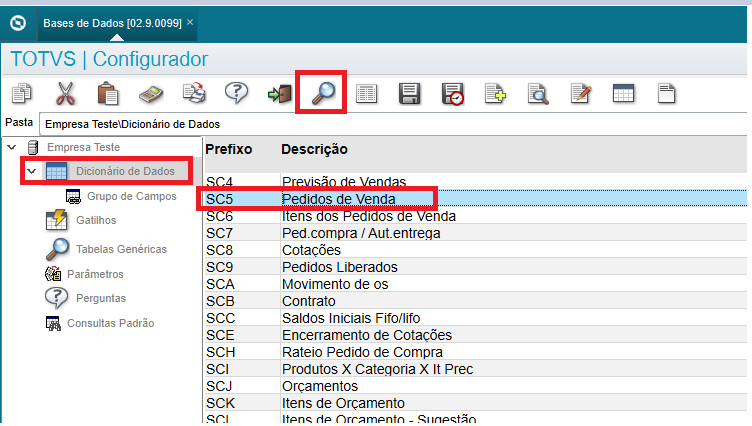
Task: Click the Tabelas Genéricas magnifier icon
Action: click(57, 249)
